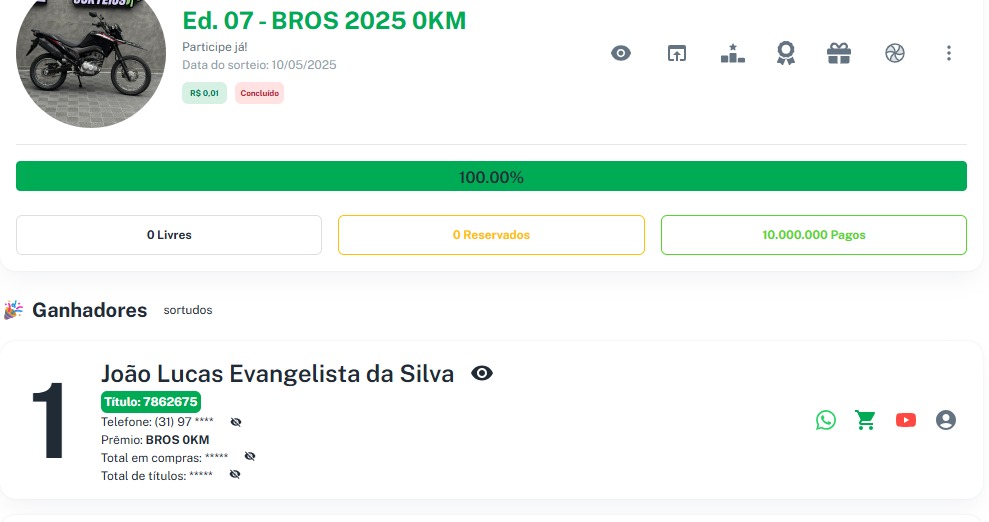Image resolution: width=989 pixels, height=522 pixels.
Task: Open the gift prizes icon
Action: (x=839, y=54)
